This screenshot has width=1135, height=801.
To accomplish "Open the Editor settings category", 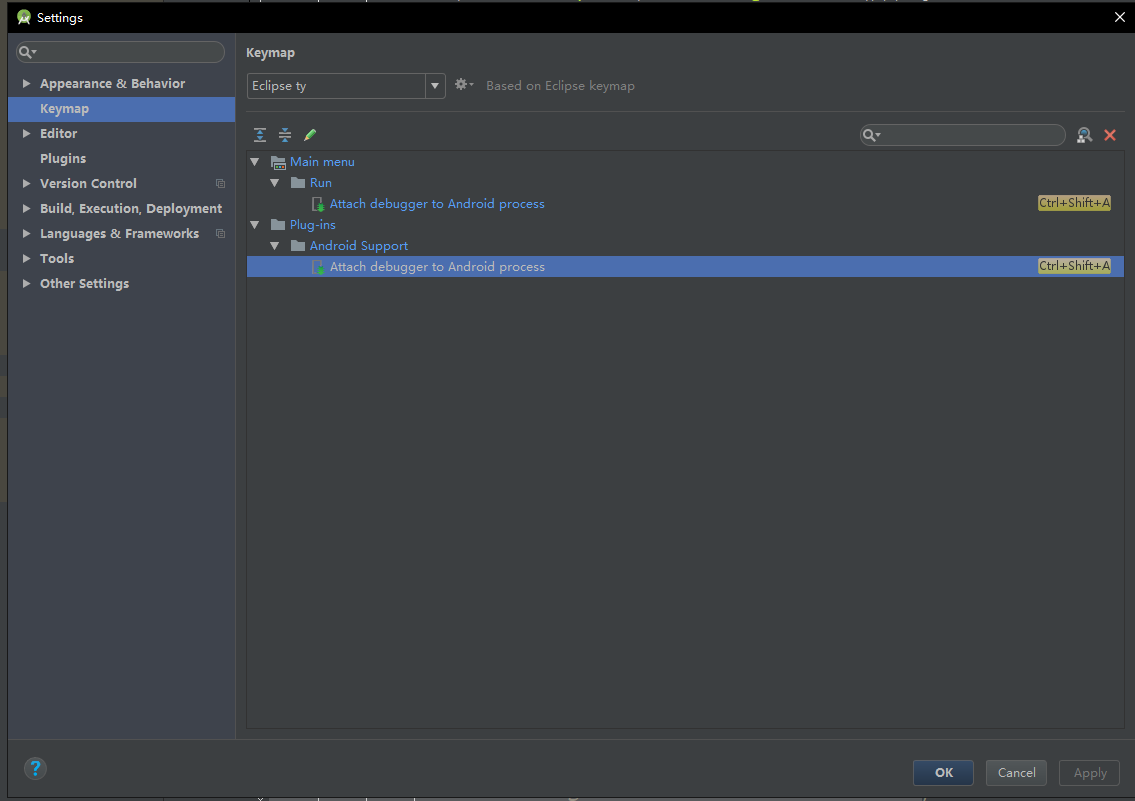I will click(59, 134).
